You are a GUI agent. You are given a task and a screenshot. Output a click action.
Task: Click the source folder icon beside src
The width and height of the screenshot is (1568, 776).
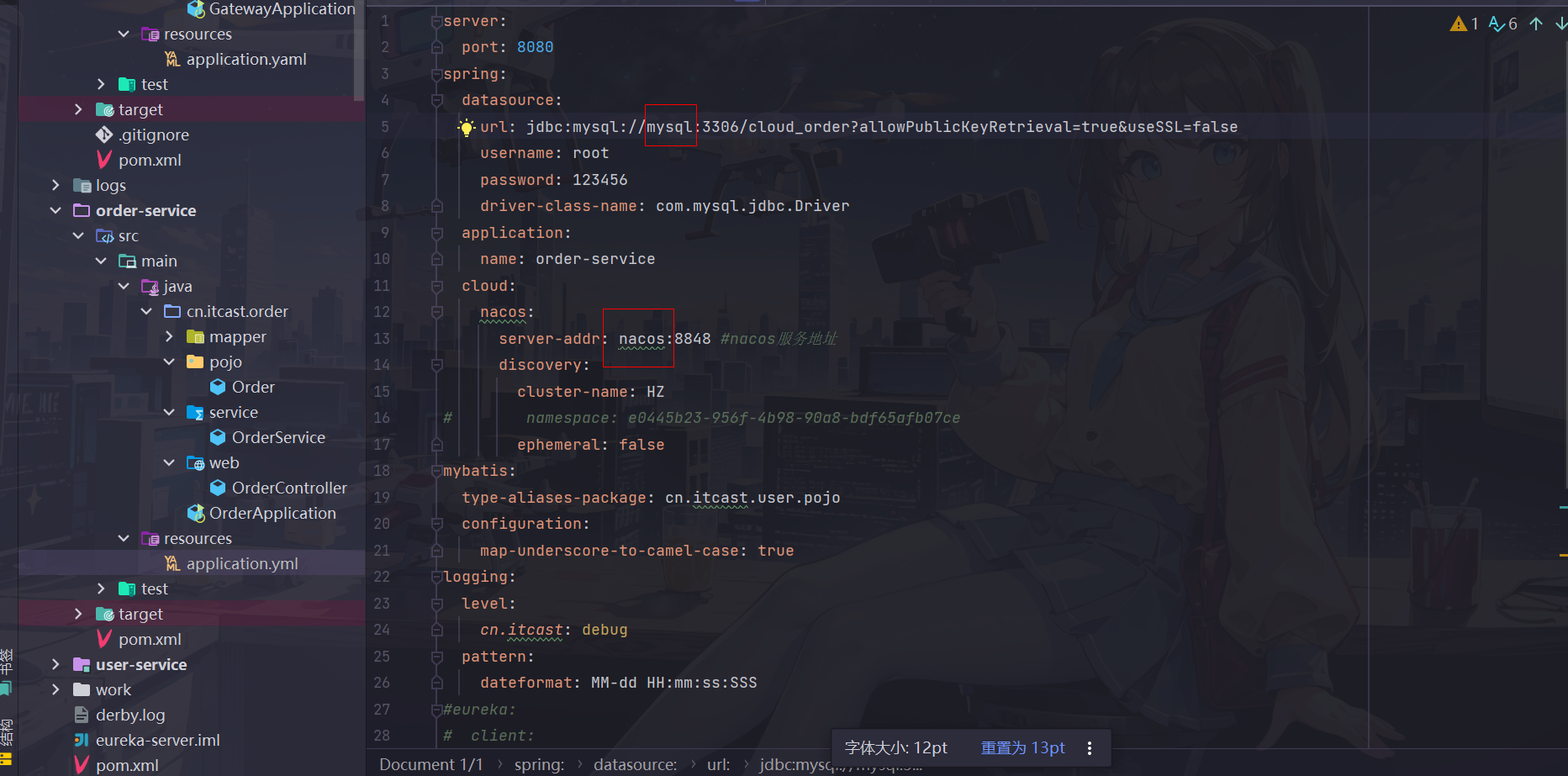(104, 235)
